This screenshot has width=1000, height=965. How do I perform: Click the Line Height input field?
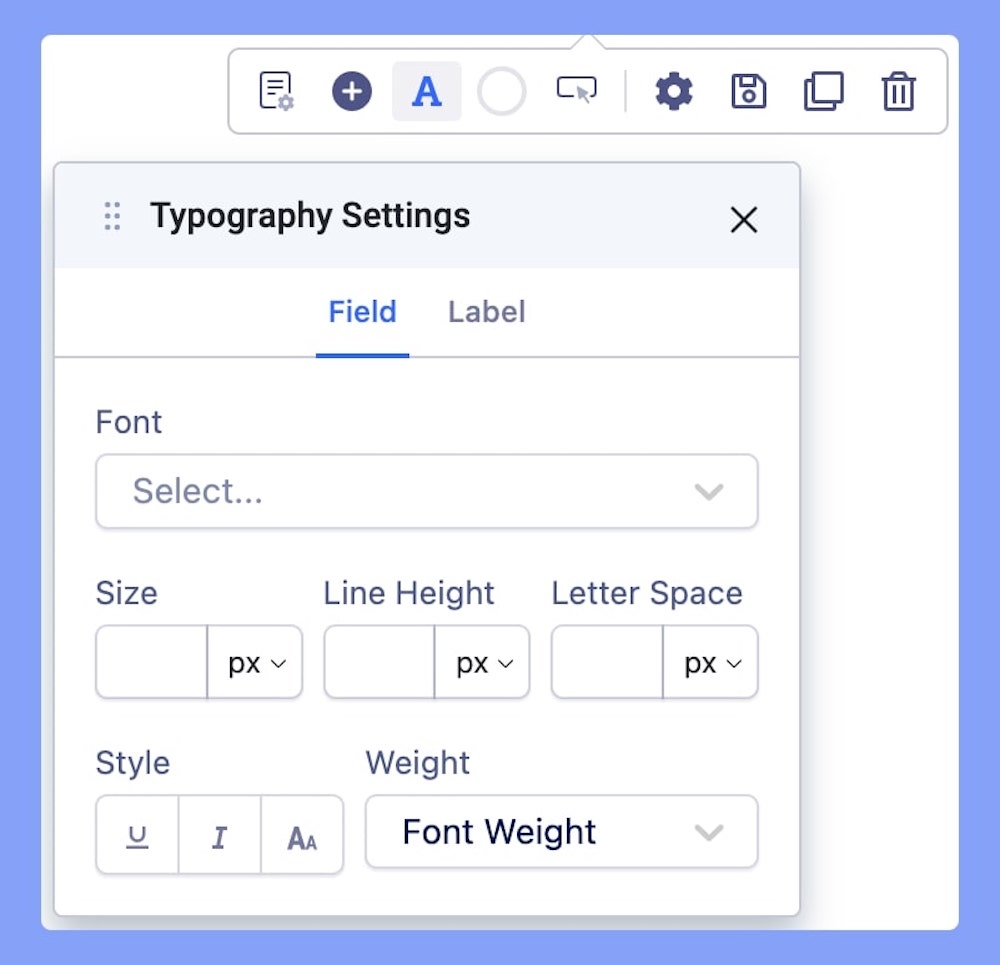point(379,663)
